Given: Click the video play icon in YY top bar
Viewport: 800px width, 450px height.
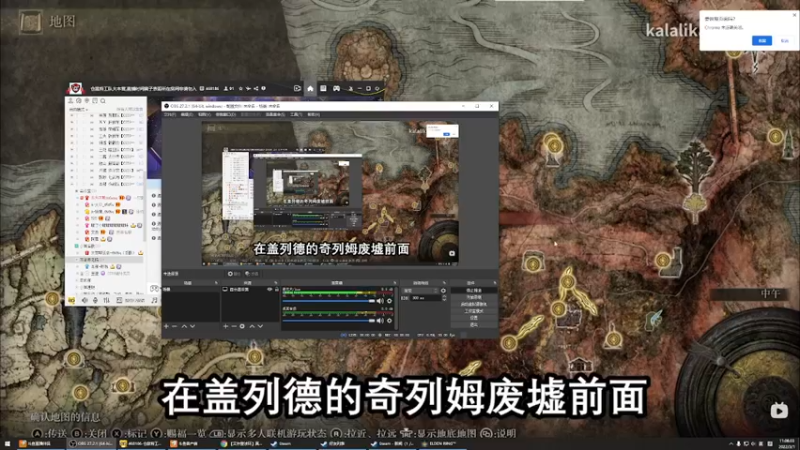Looking at the screenshot, I should [297, 88].
